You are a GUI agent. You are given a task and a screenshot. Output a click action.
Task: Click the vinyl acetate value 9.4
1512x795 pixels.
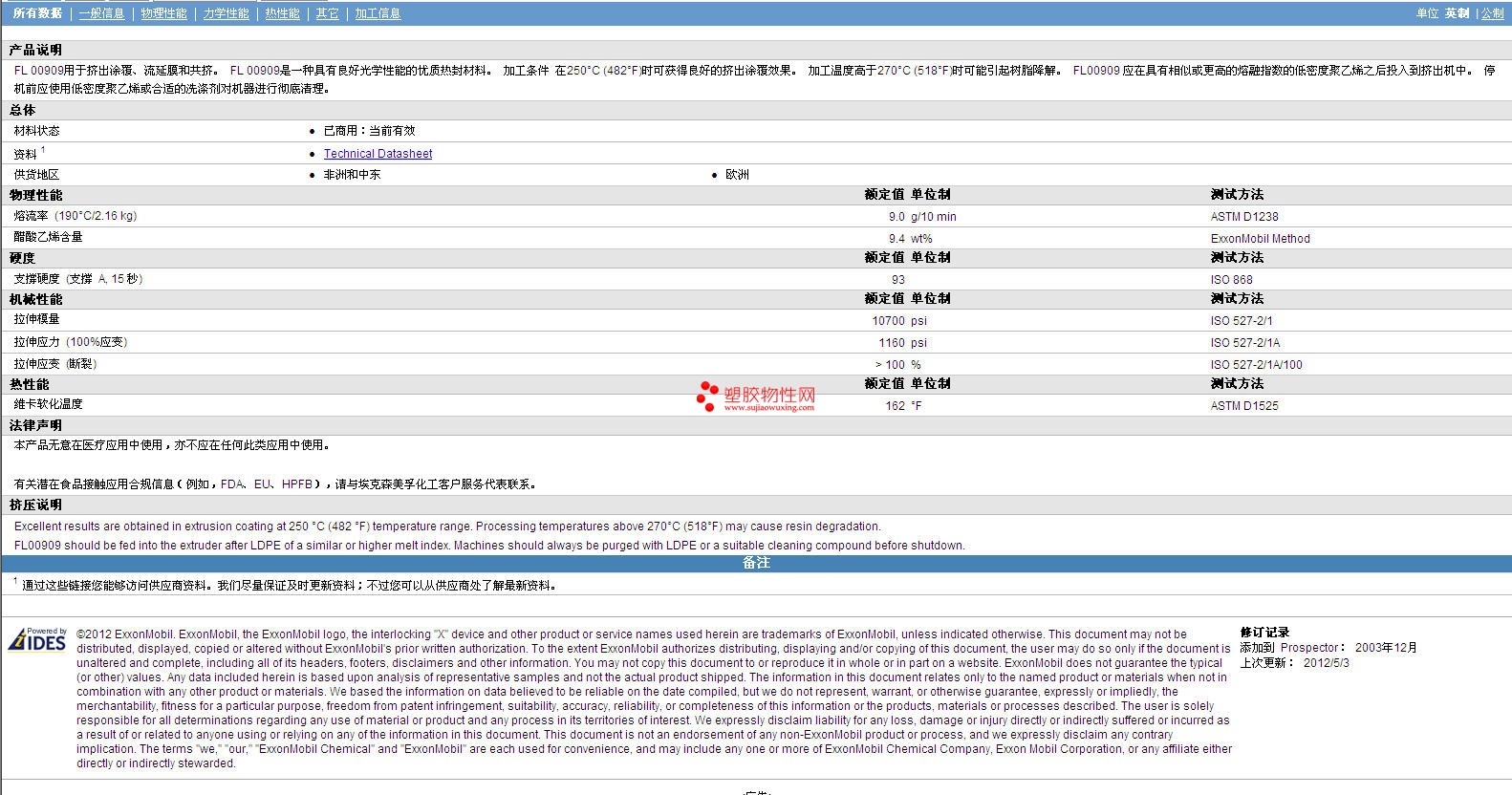[x=896, y=239]
